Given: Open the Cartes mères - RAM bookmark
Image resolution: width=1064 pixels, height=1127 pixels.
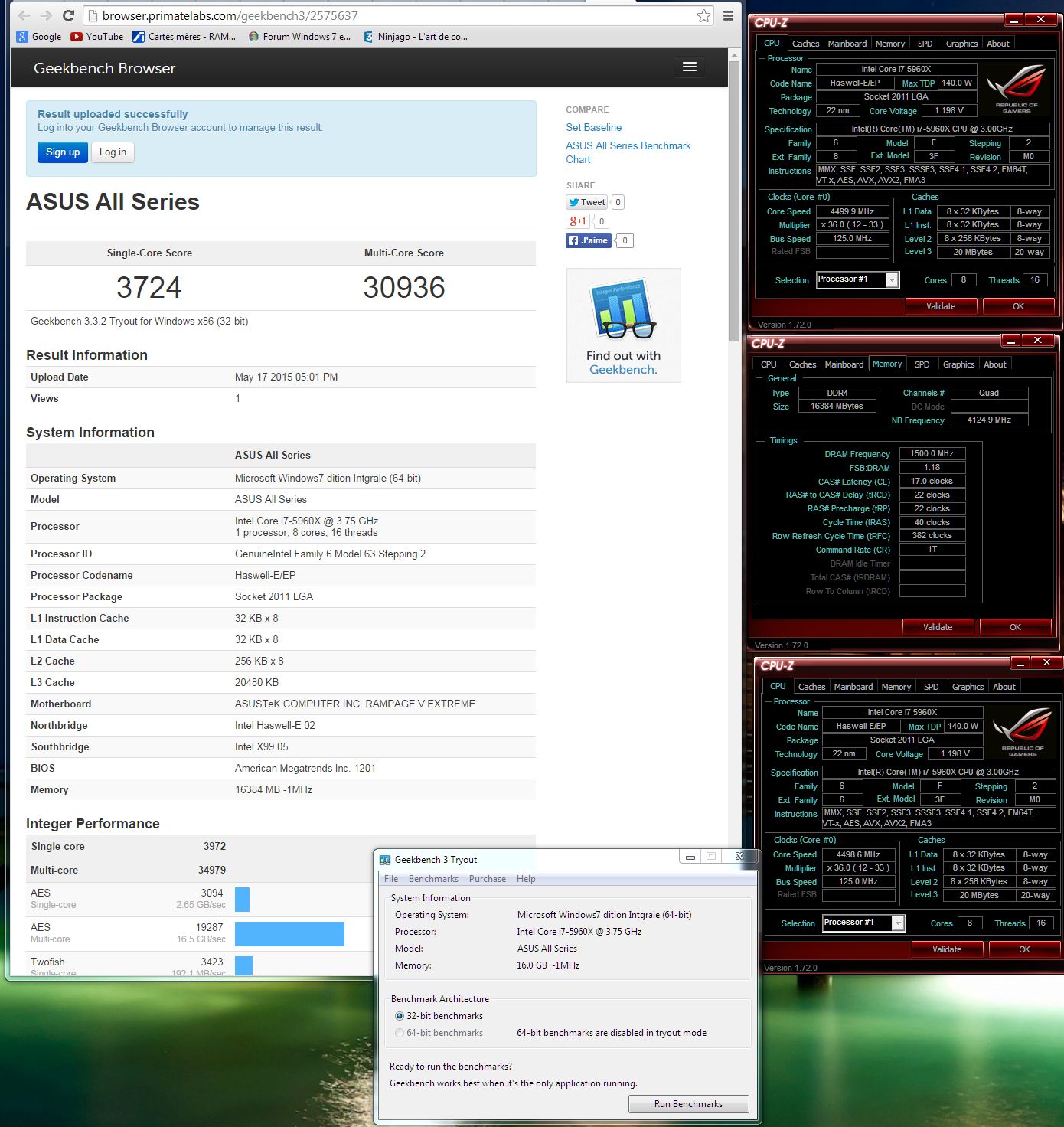Looking at the screenshot, I should [x=184, y=36].
